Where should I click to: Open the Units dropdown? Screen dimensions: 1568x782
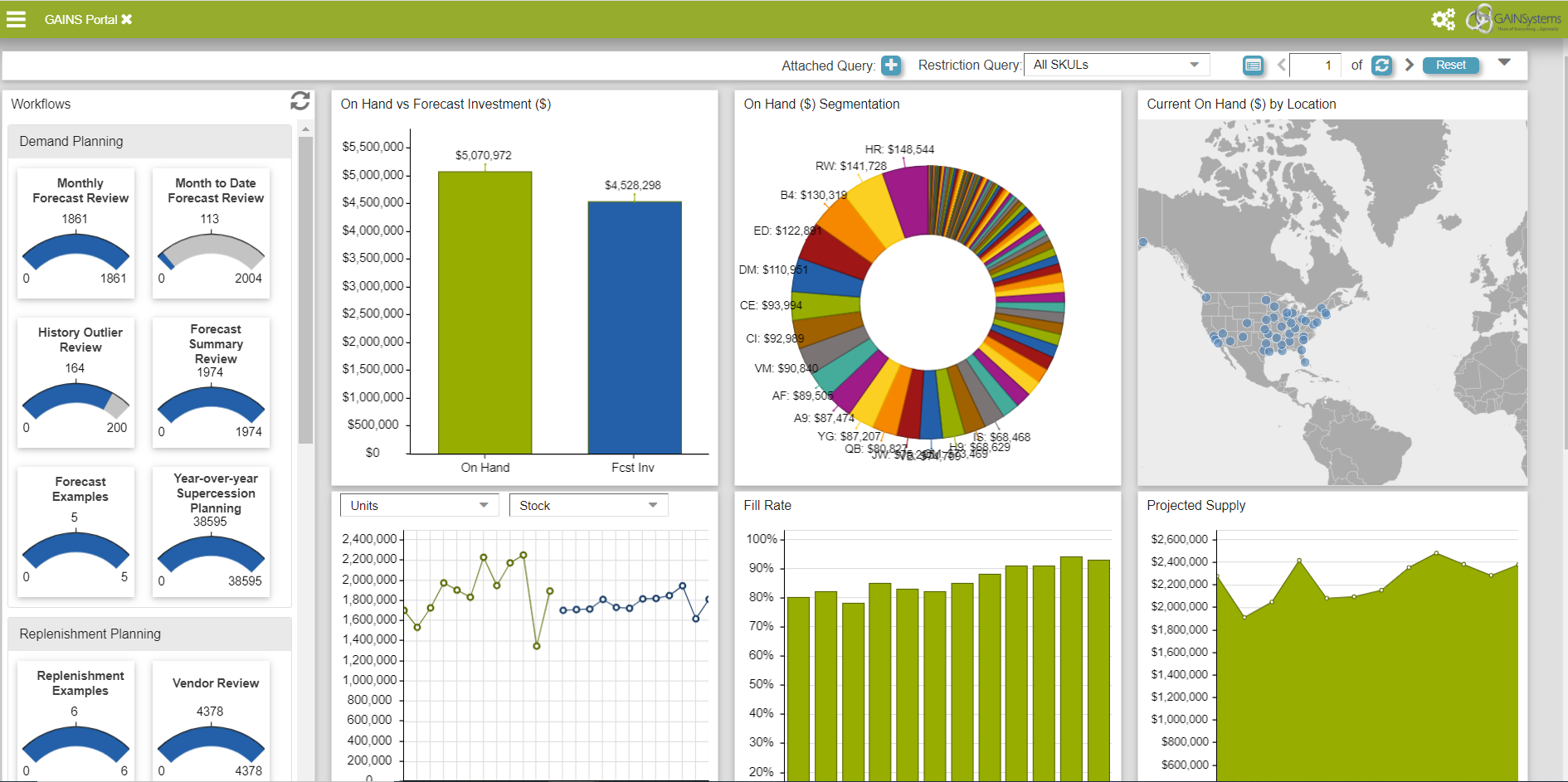419,506
